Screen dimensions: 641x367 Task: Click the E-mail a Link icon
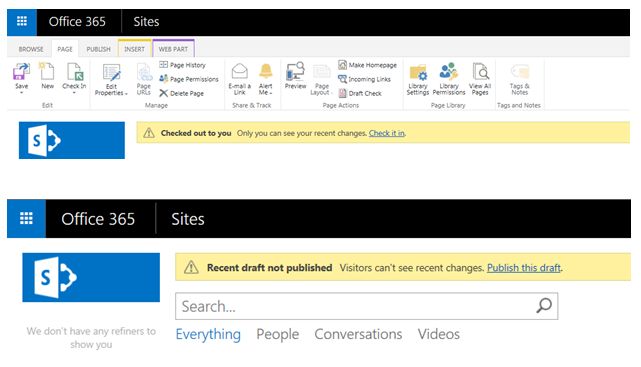(240, 72)
